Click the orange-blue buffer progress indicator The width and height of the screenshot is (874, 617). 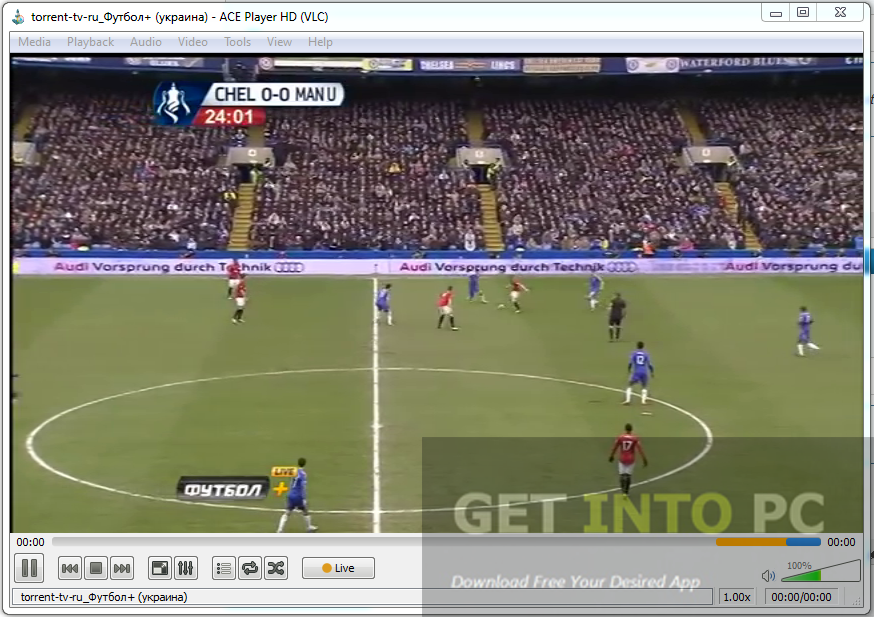click(x=768, y=542)
